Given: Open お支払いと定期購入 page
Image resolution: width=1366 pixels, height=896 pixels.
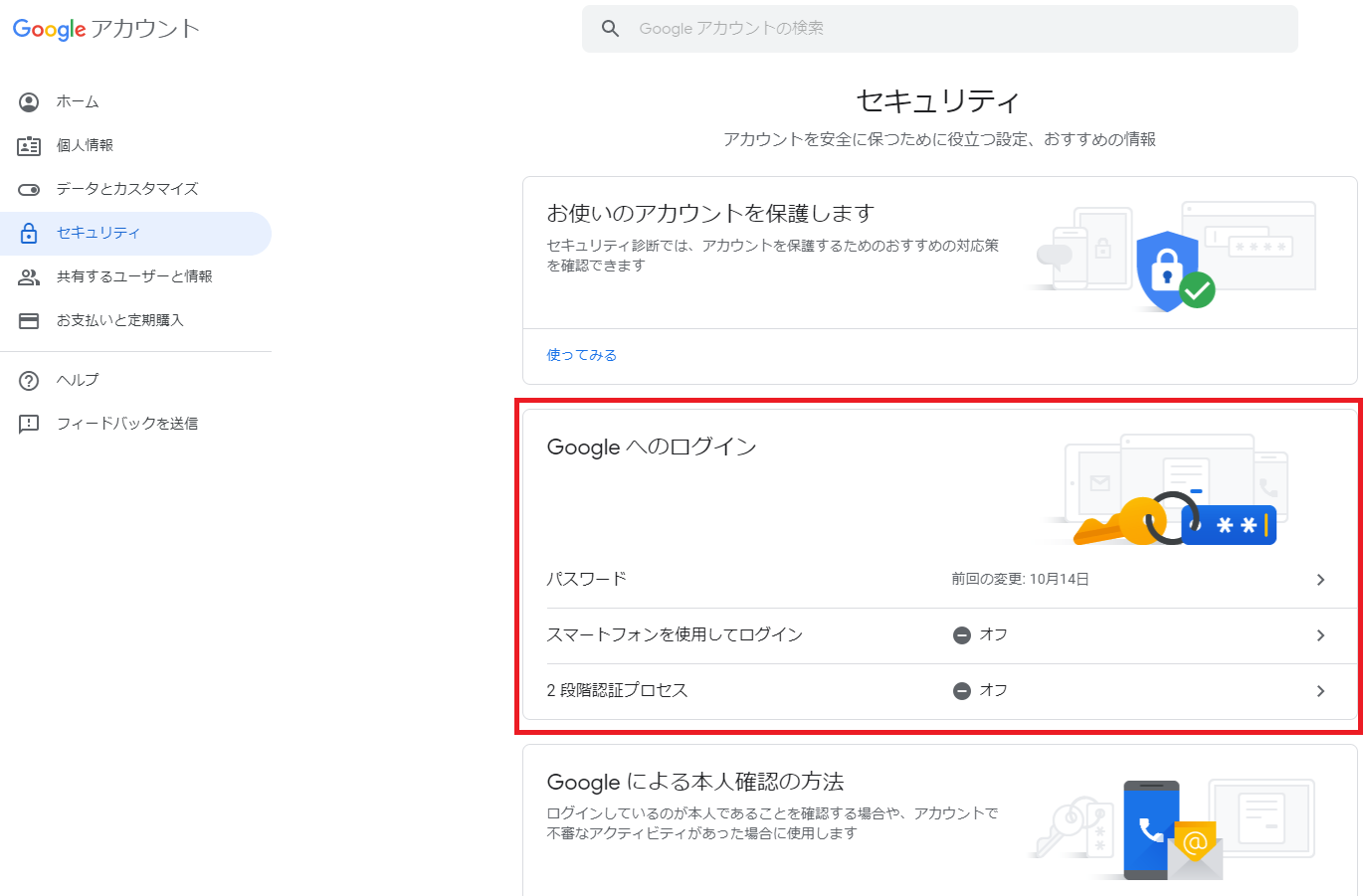Looking at the screenshot, I should tap(135, 320).
